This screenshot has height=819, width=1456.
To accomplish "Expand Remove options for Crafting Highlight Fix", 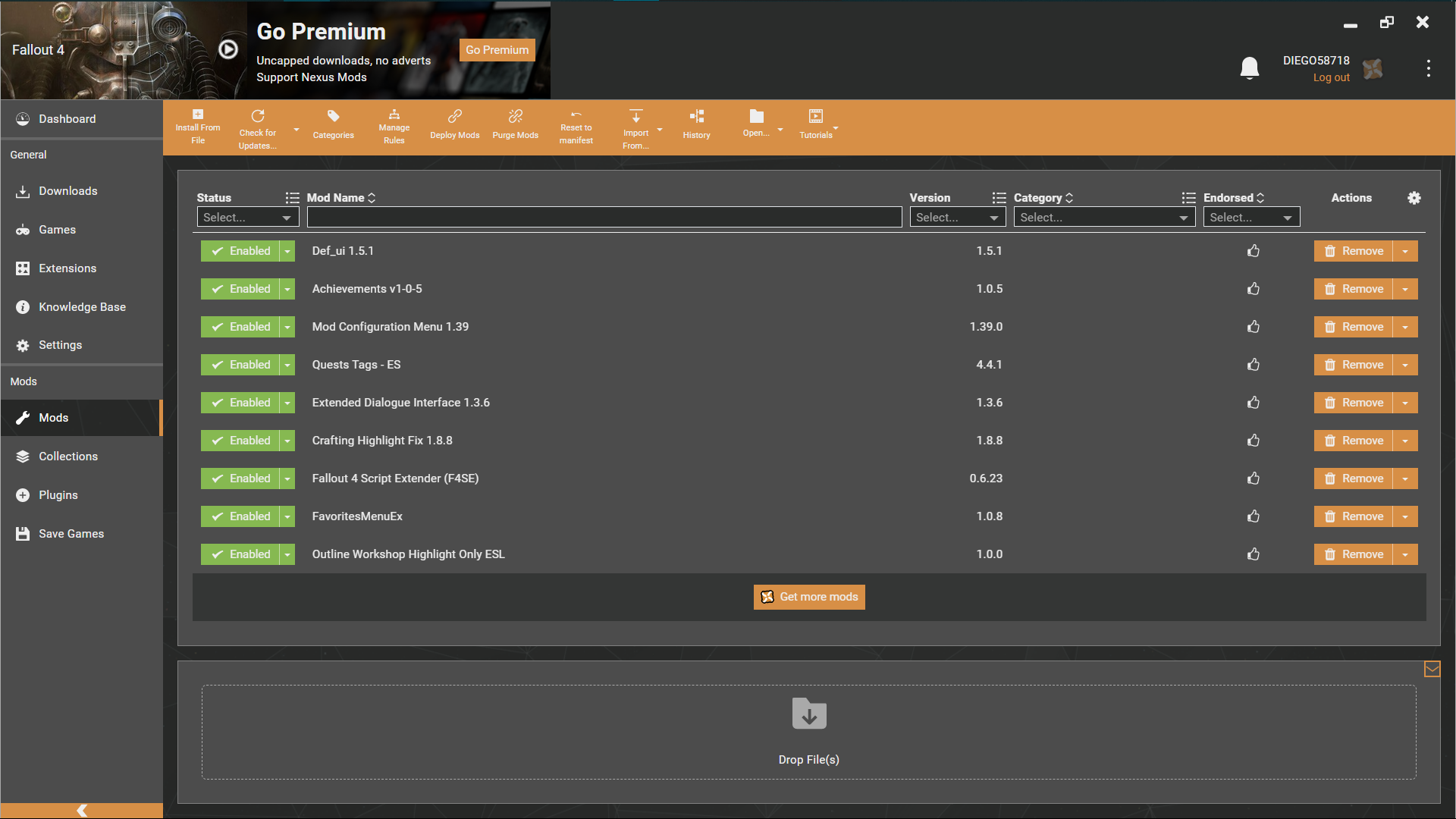I will click(1405, 441).
